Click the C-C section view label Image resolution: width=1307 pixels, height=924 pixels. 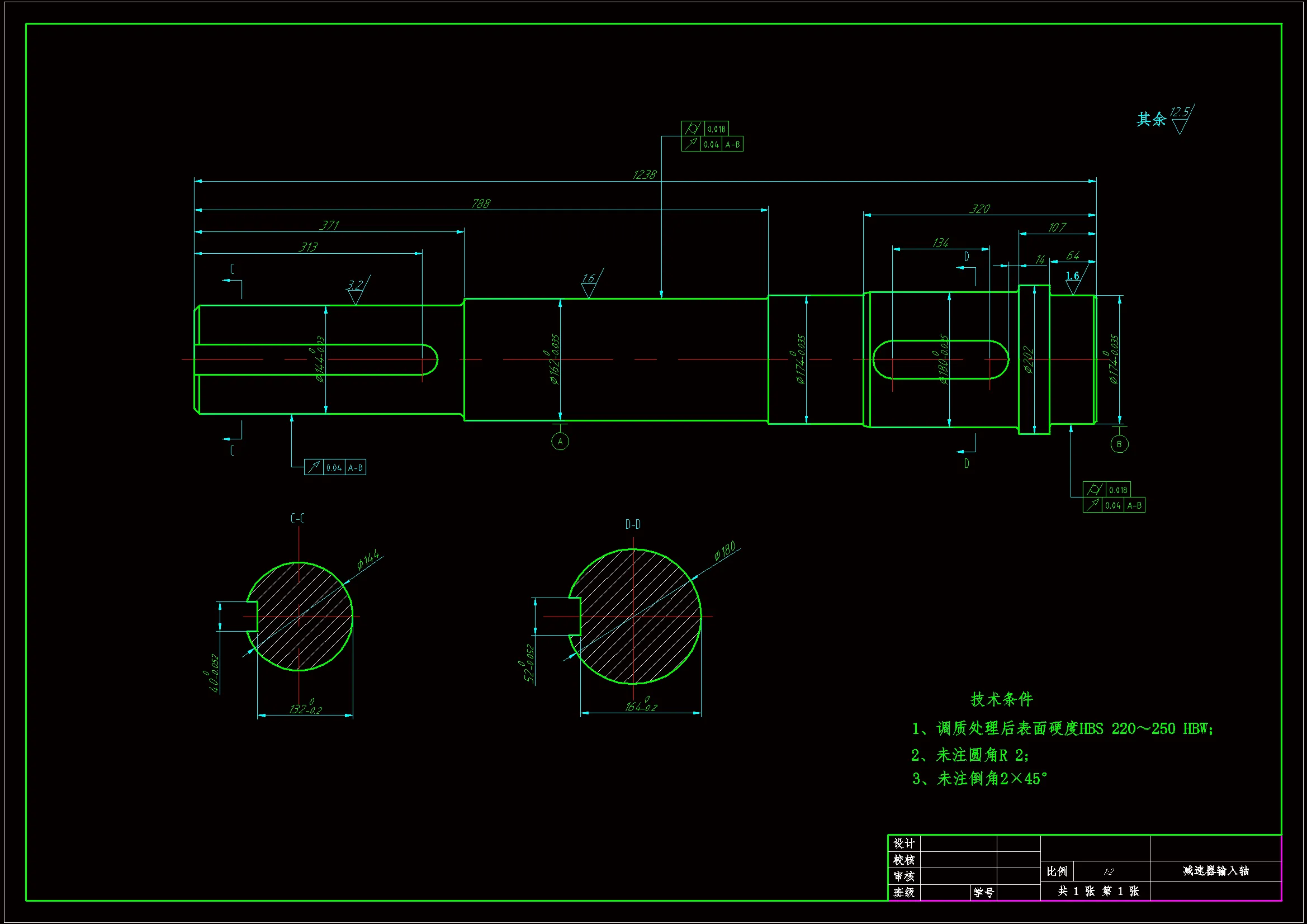point(297,518)
